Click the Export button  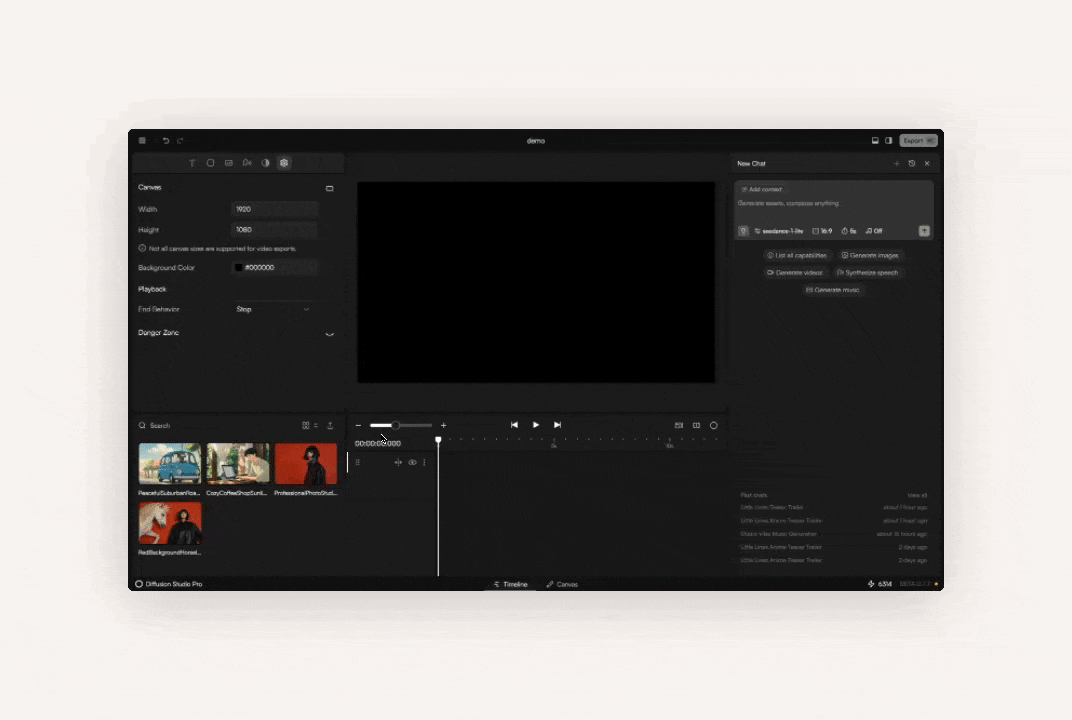(x=916, y=140)
